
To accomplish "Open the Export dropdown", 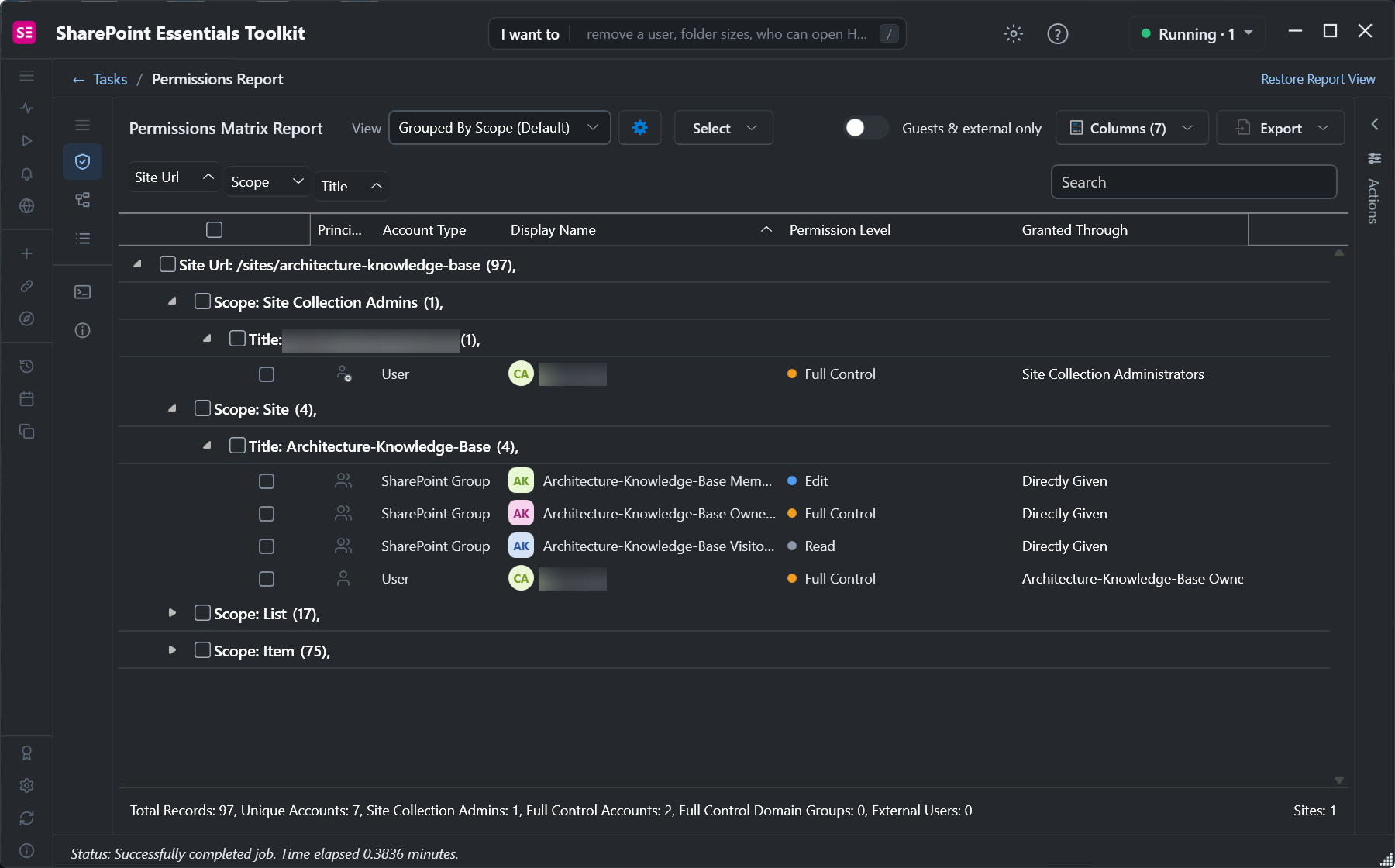I will coord(1280,128).
